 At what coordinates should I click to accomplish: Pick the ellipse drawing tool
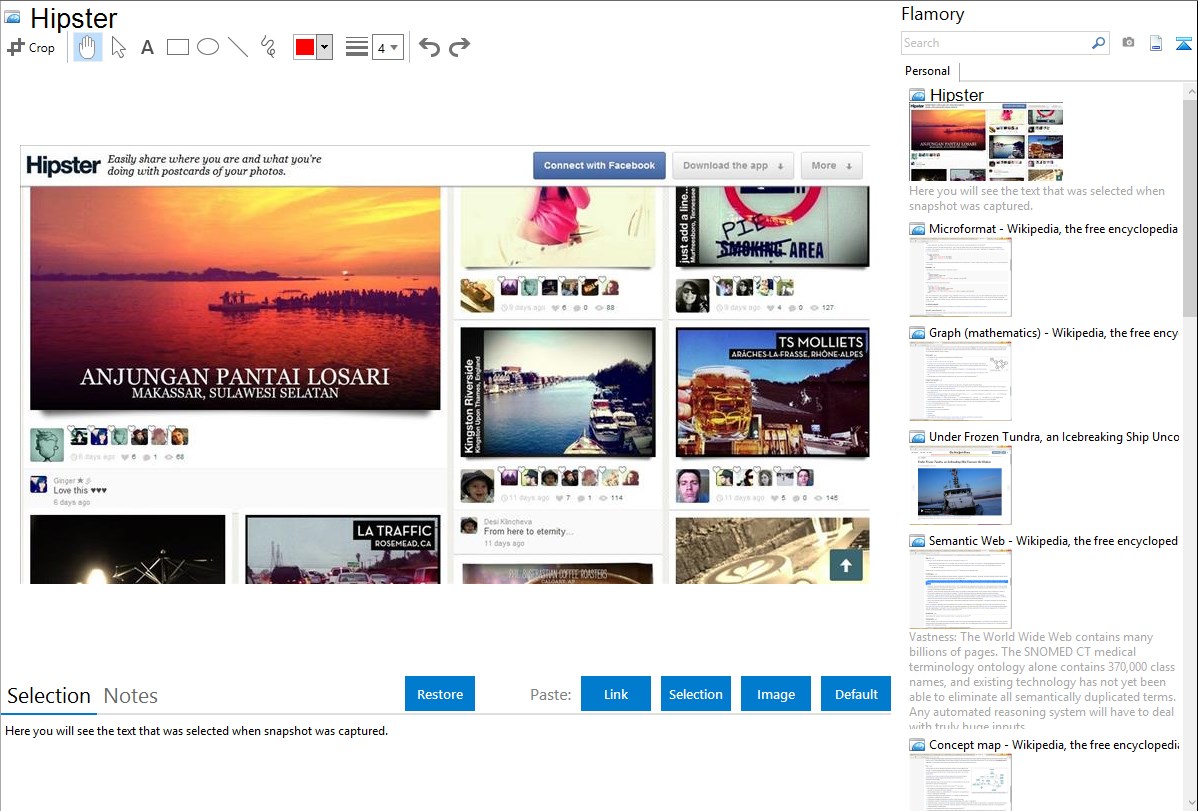pos(208,47)
